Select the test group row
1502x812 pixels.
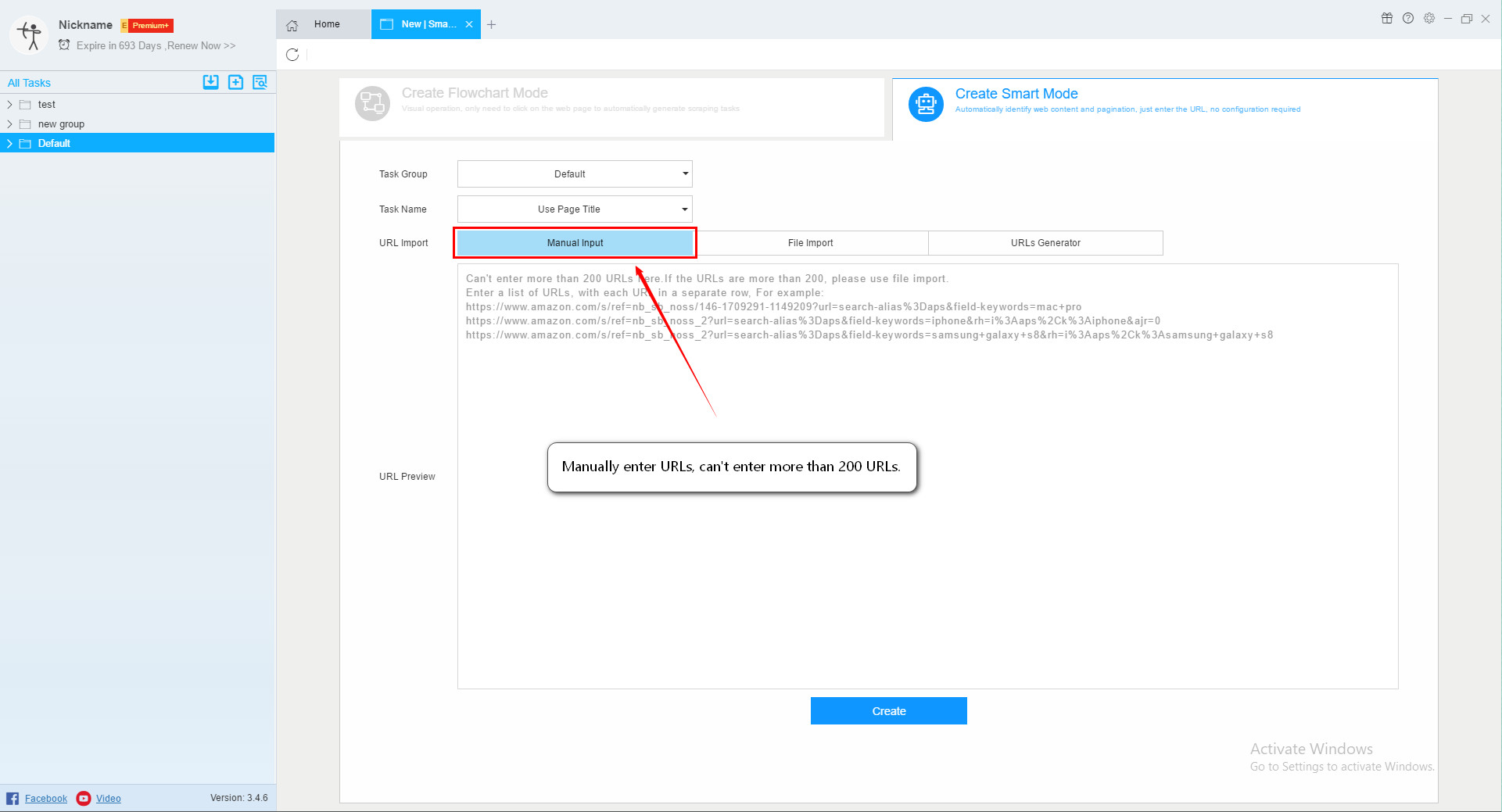tap(138, 105)
